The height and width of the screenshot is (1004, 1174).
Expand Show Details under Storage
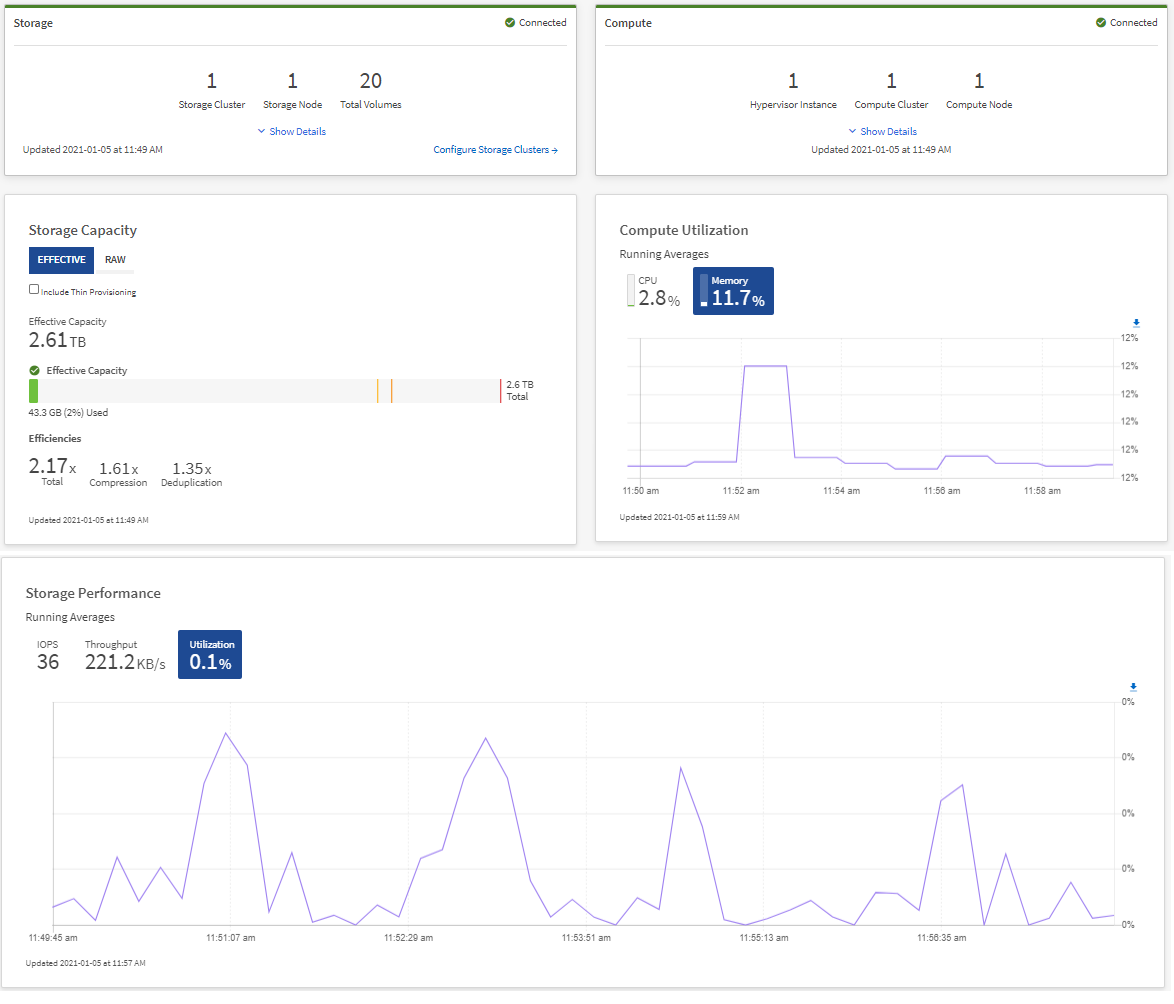[x=292, y=132]
